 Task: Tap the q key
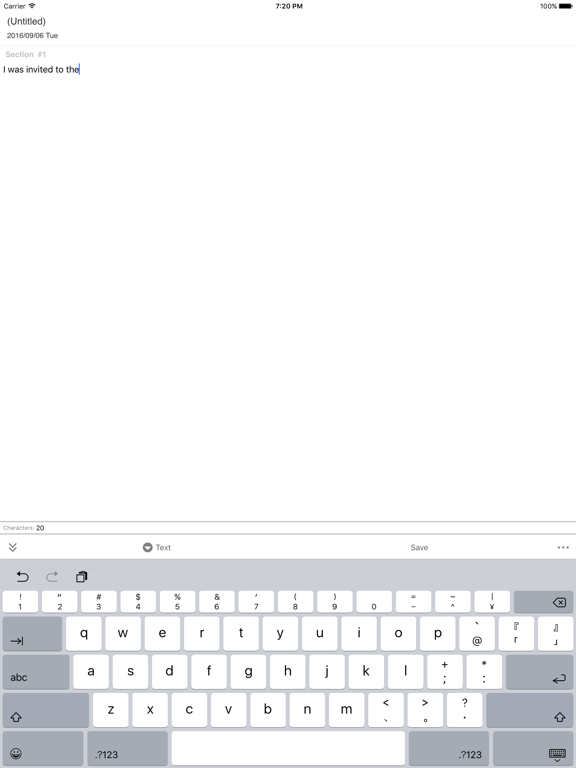coord(84,634)
